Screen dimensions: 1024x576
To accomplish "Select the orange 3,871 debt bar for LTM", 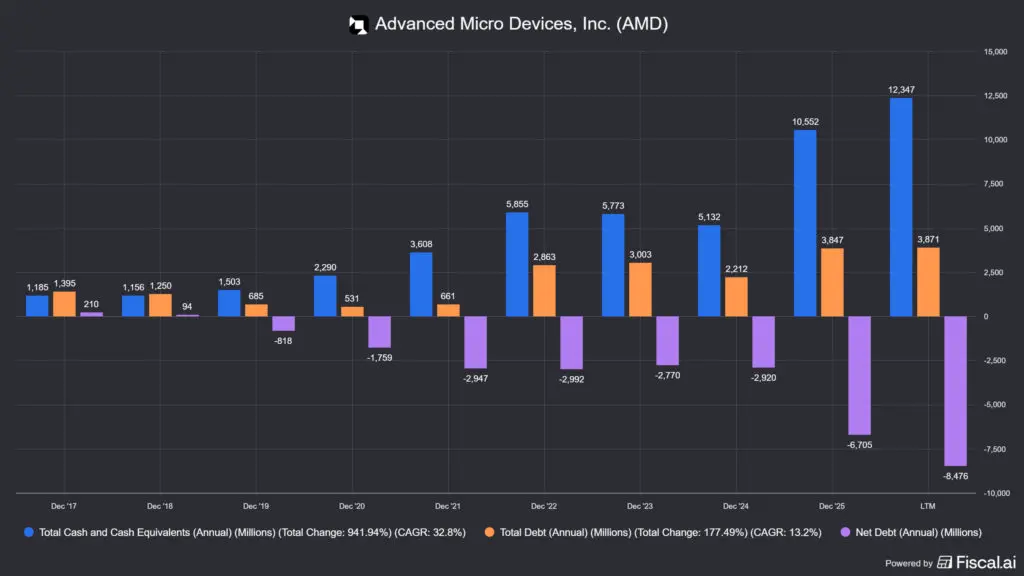I will point(929,282).
